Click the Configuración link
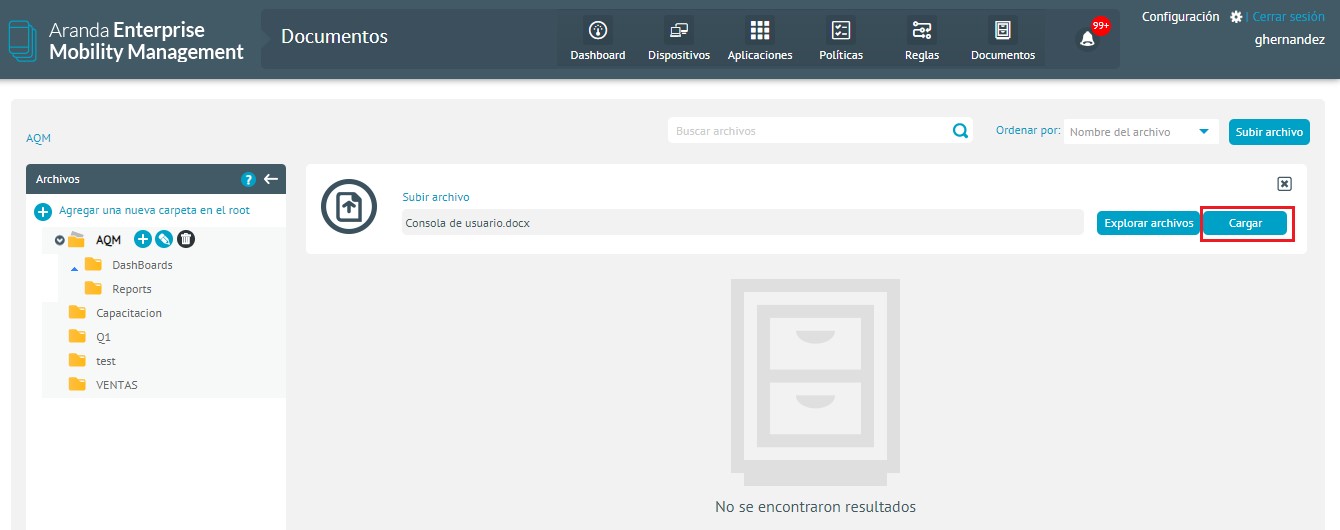This screenshot has height=530, width=1340. pyautogui.click(x=1180, y=17)
